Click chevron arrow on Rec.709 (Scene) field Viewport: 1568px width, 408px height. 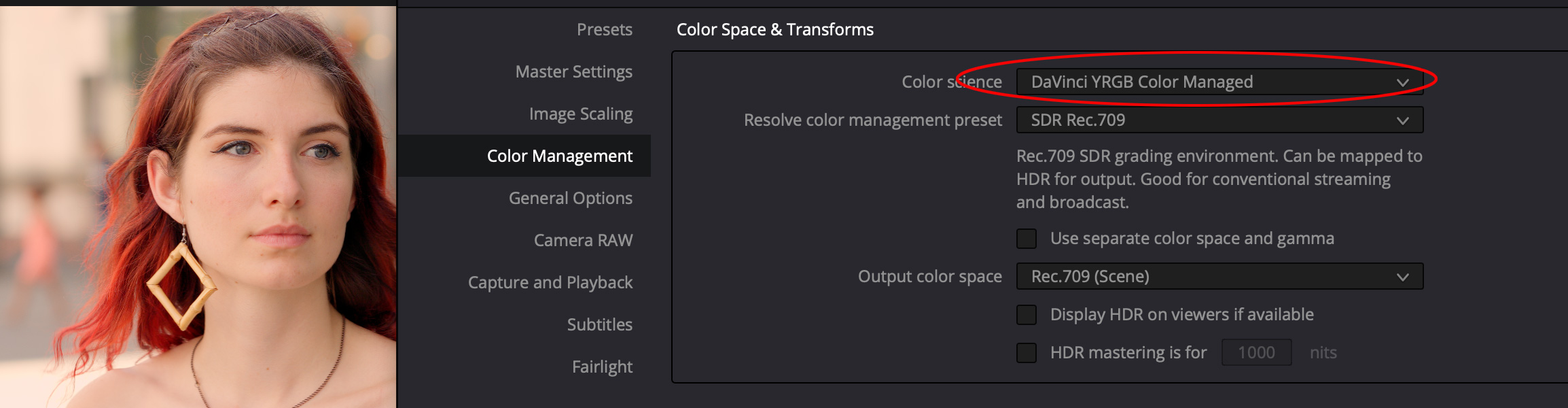pyautogui.click(x=1402, y=277)
